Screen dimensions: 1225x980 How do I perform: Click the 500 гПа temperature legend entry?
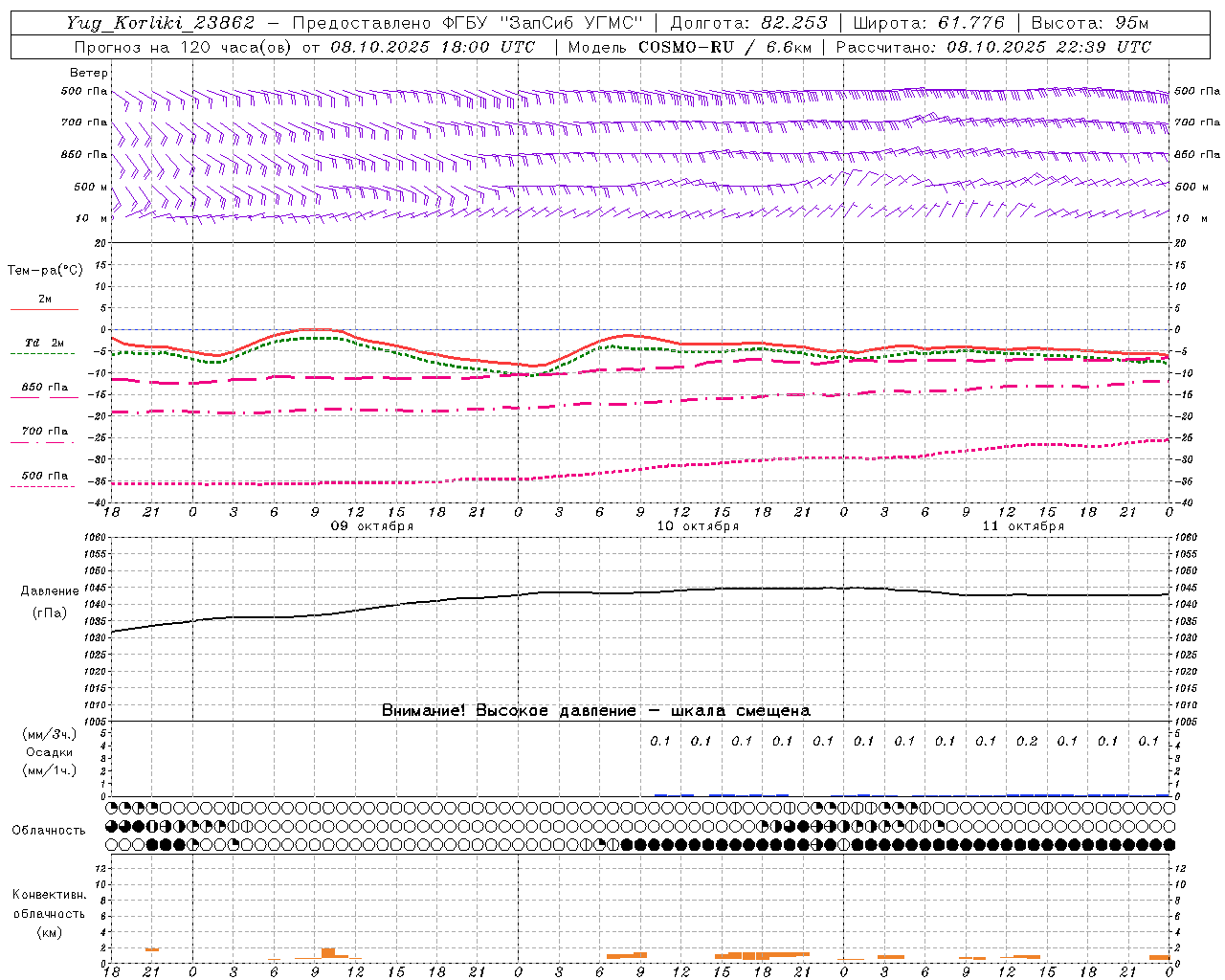[x=44, y=476]
